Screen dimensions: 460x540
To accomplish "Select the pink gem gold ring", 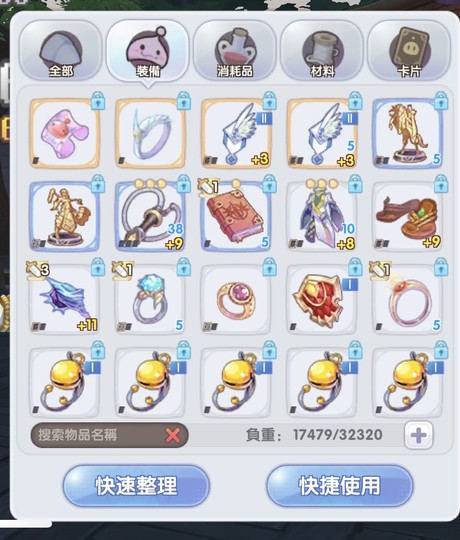I will pos(236,299).
